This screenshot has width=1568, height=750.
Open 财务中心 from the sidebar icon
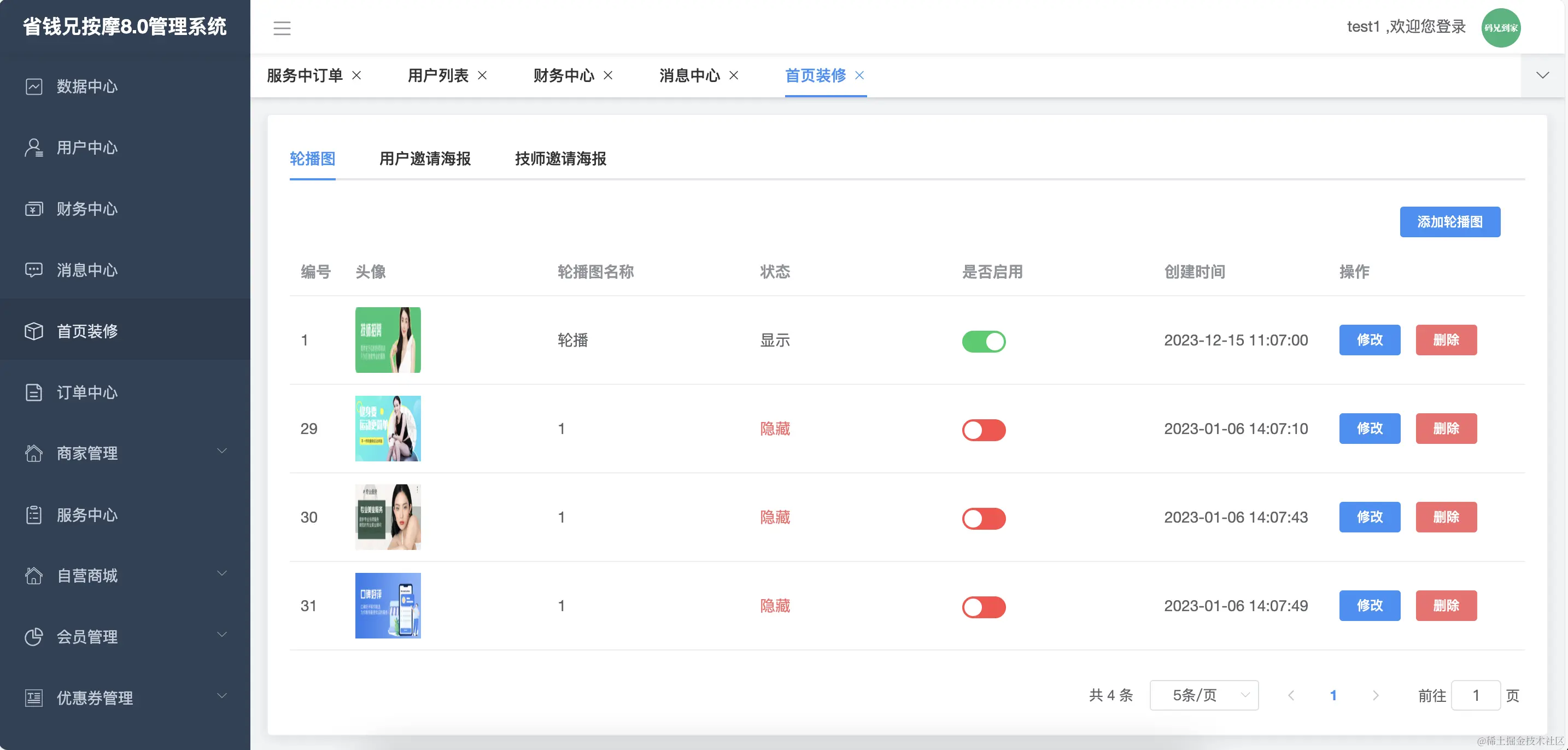(33, 209)
